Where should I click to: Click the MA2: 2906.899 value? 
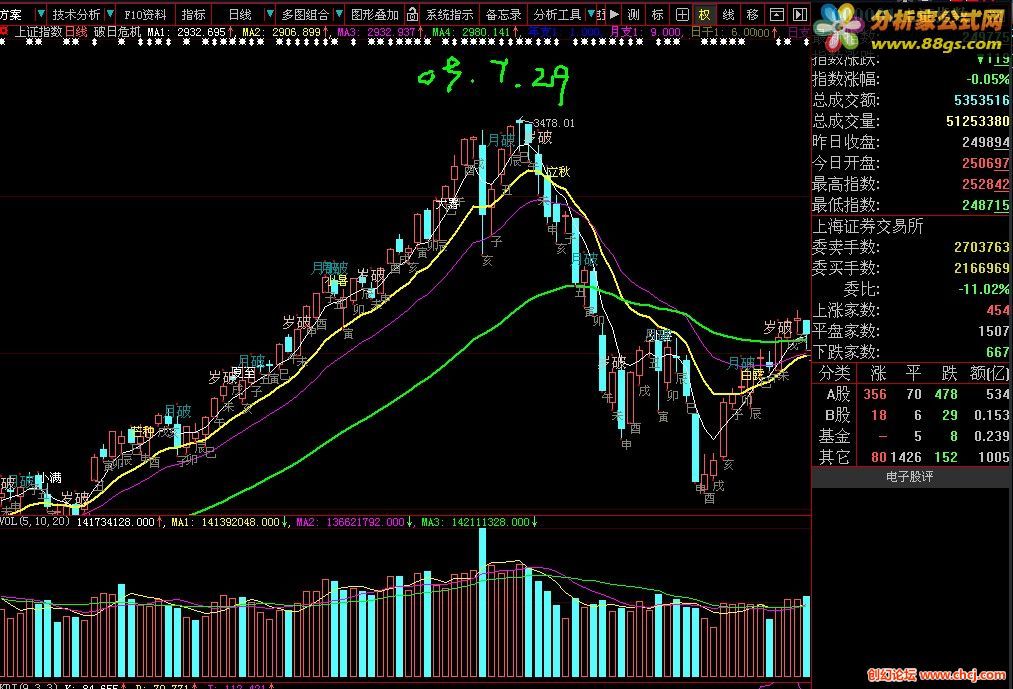[x=282, y=31]
